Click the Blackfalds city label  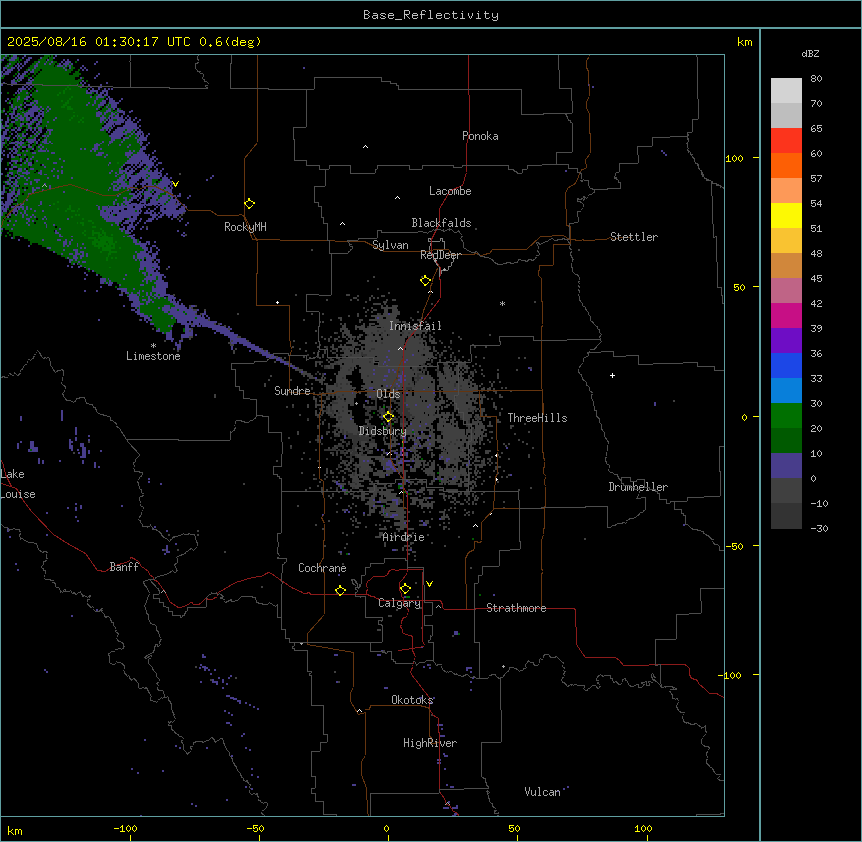[x=441, y=223]
